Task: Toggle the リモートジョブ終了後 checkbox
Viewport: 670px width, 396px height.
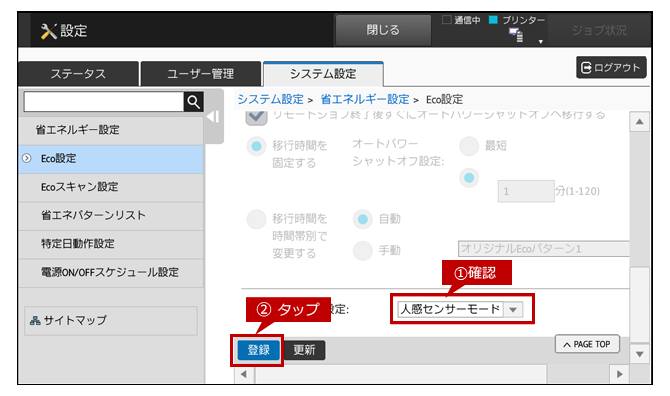Action: 256,117
